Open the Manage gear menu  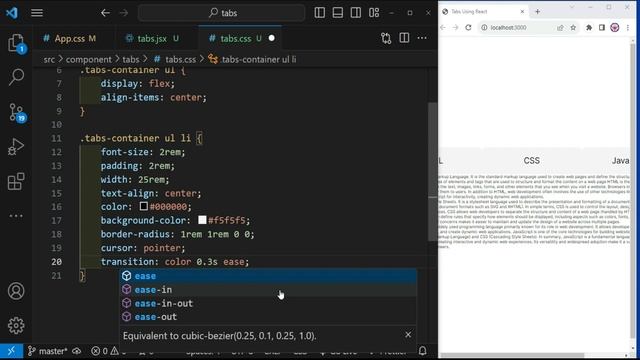click(x=16, y=325)
